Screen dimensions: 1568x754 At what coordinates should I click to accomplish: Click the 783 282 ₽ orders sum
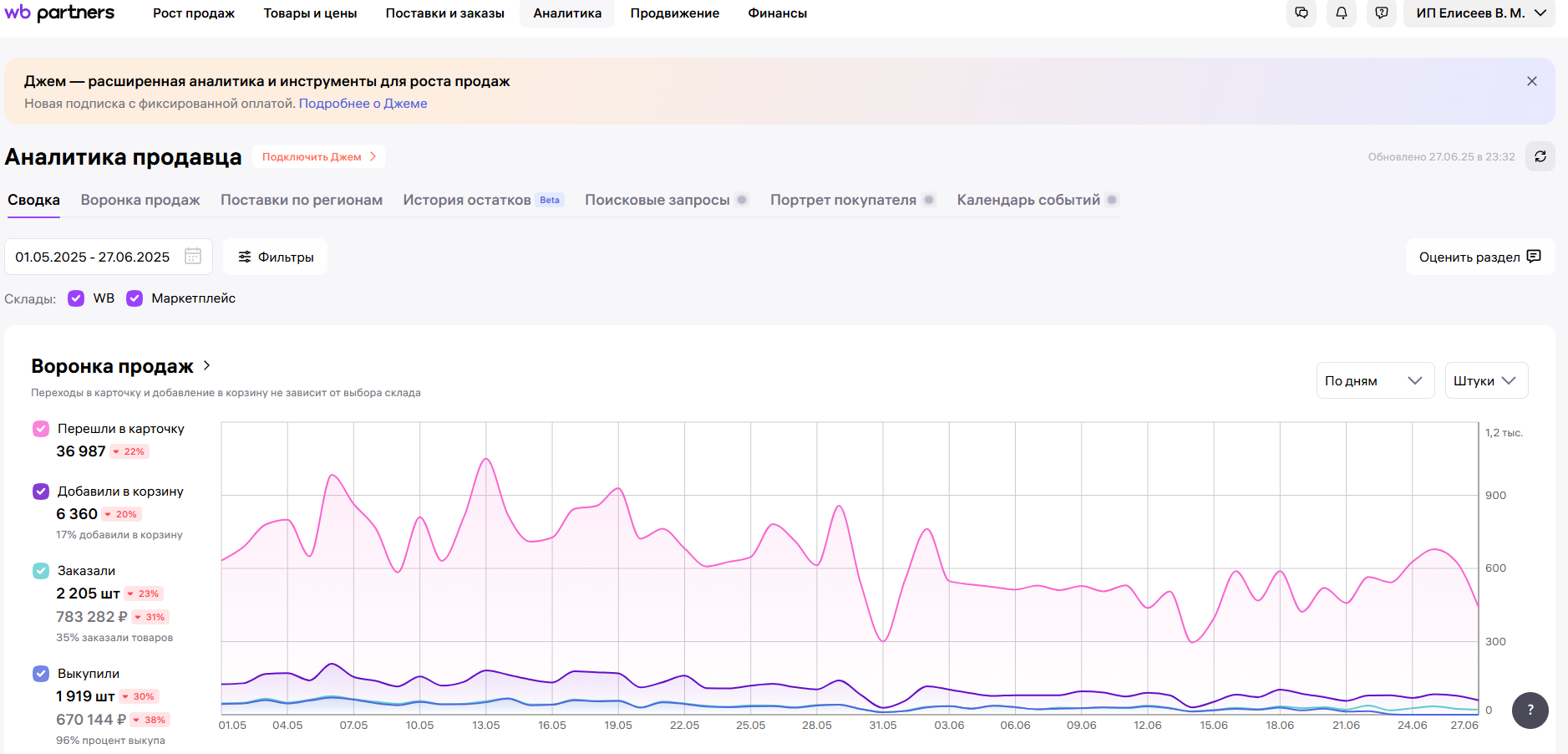point(92,617)
